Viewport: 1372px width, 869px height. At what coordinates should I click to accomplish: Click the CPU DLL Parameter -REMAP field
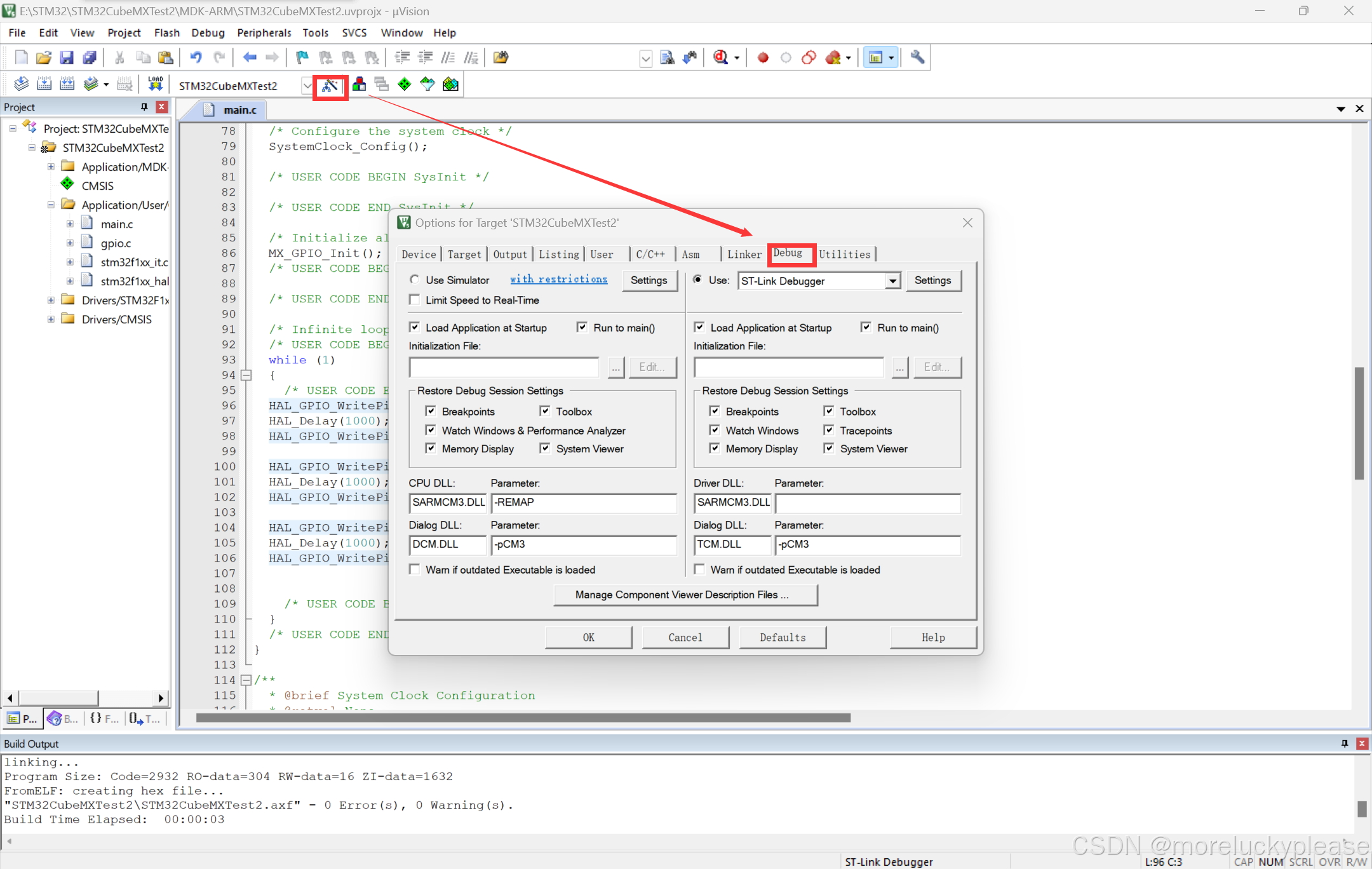coord(583,502)
